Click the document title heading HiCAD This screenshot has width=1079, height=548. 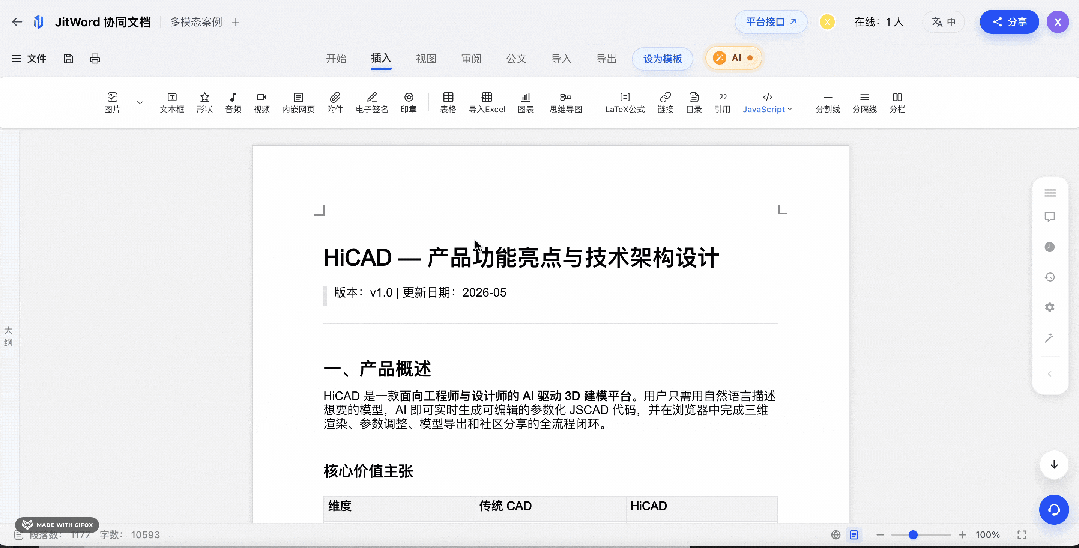click(521, 257)
